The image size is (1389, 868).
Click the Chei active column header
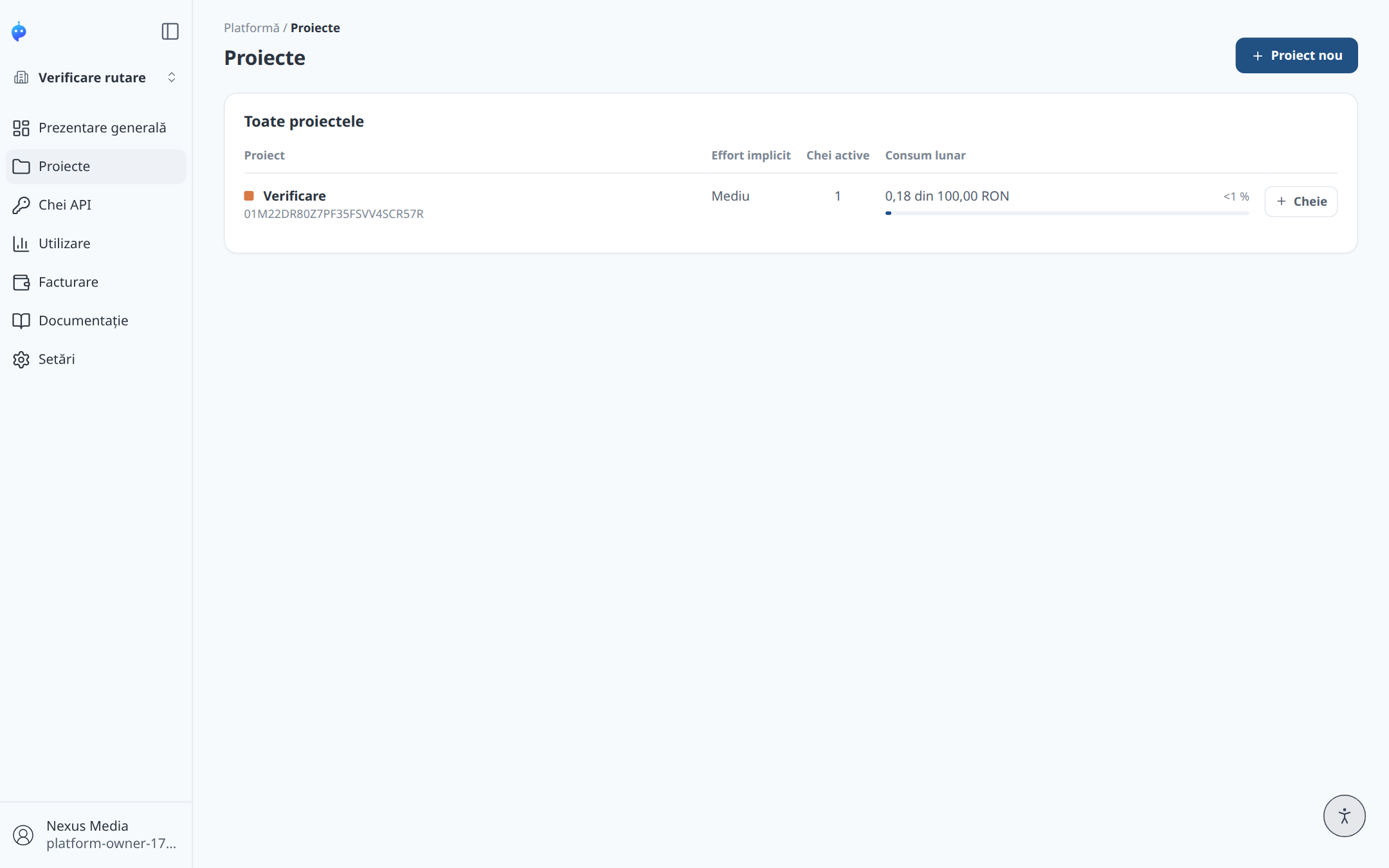click(x=838, y=155)
